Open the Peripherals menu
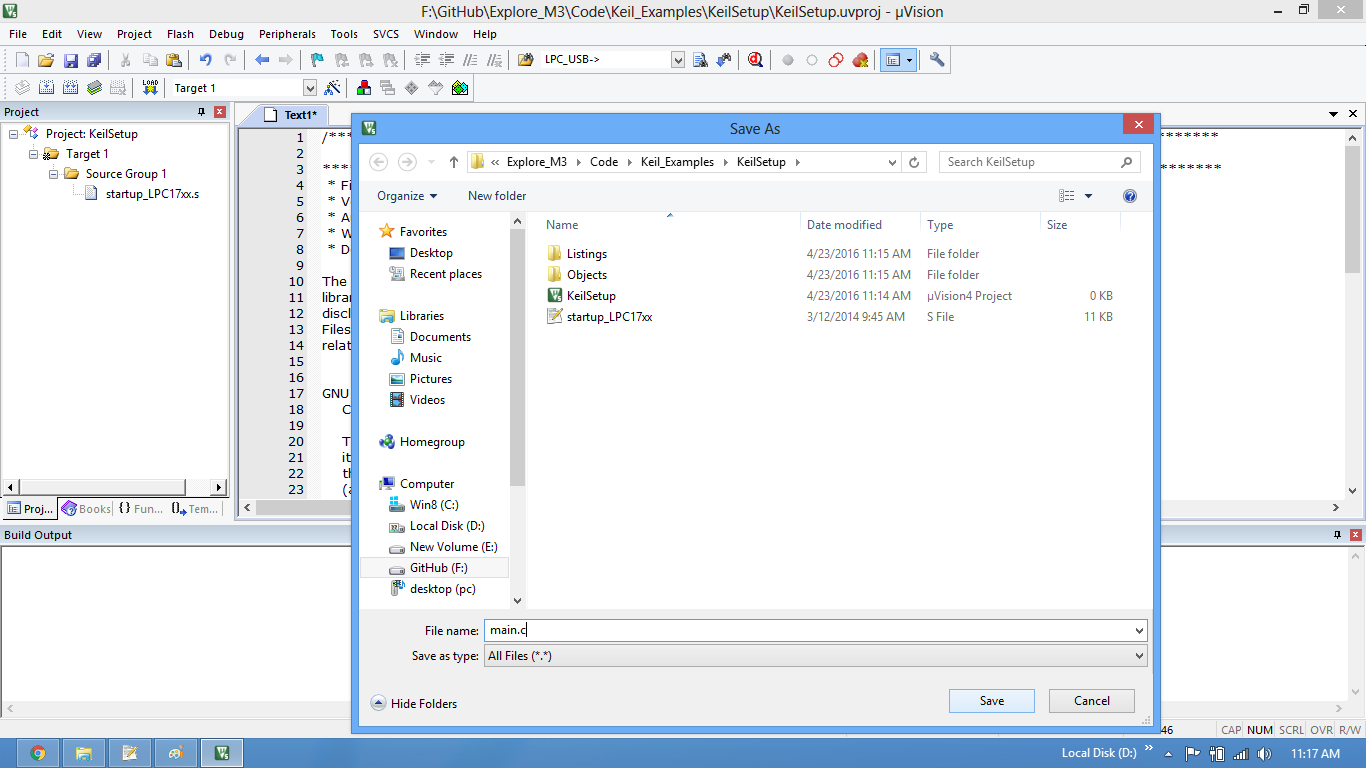Viewport: 1366px width, 768px height. [287, 34]
